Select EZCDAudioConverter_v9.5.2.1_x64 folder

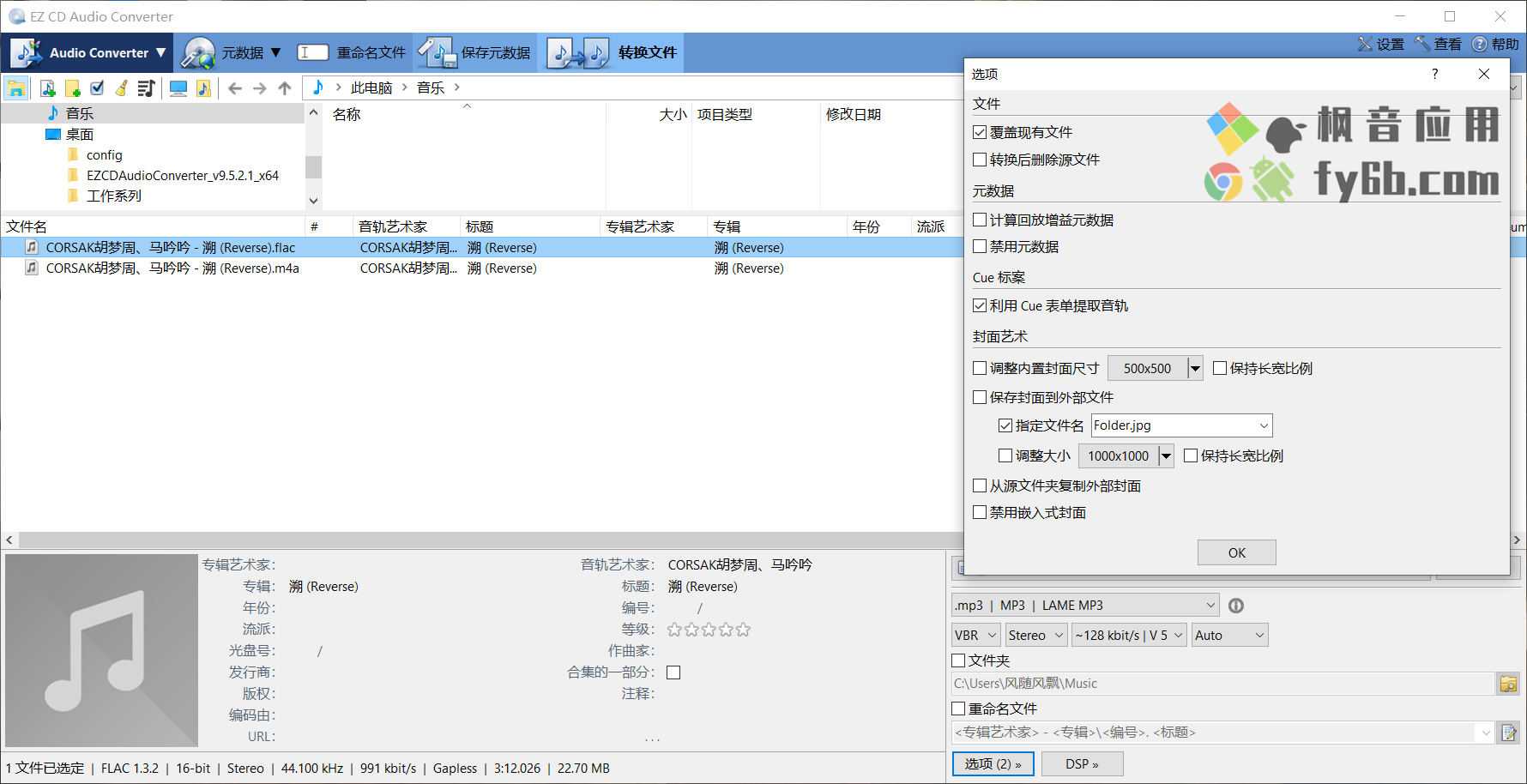[x=182, y=176]
